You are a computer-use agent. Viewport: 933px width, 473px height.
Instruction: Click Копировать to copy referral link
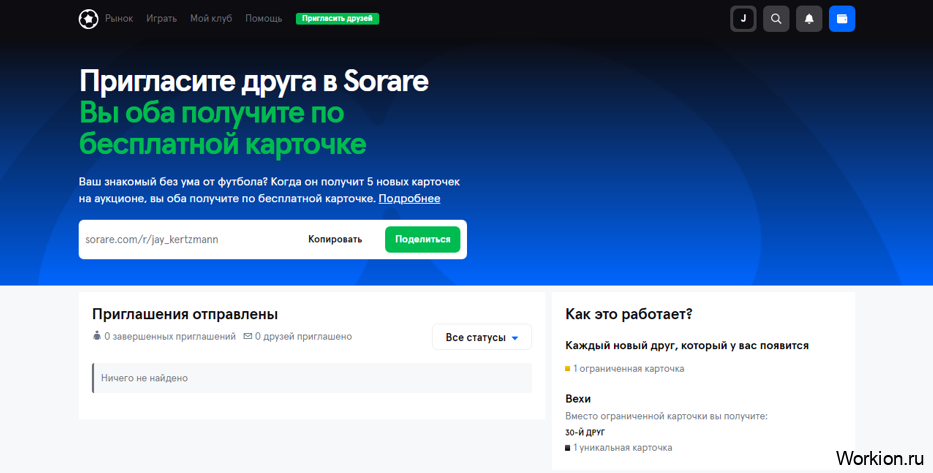pos(335,239)
